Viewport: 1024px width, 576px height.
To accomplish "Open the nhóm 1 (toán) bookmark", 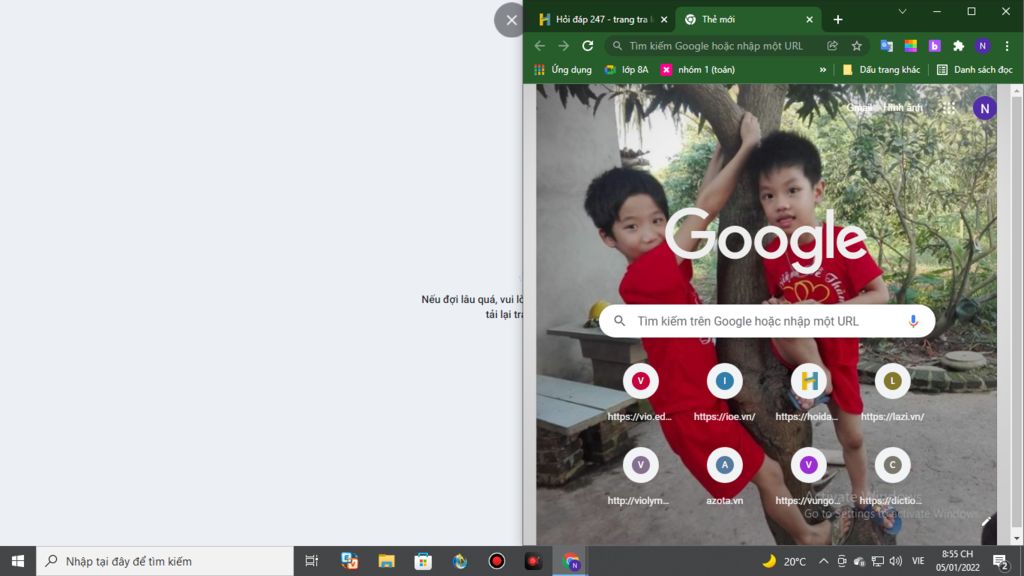I will 697,70.
